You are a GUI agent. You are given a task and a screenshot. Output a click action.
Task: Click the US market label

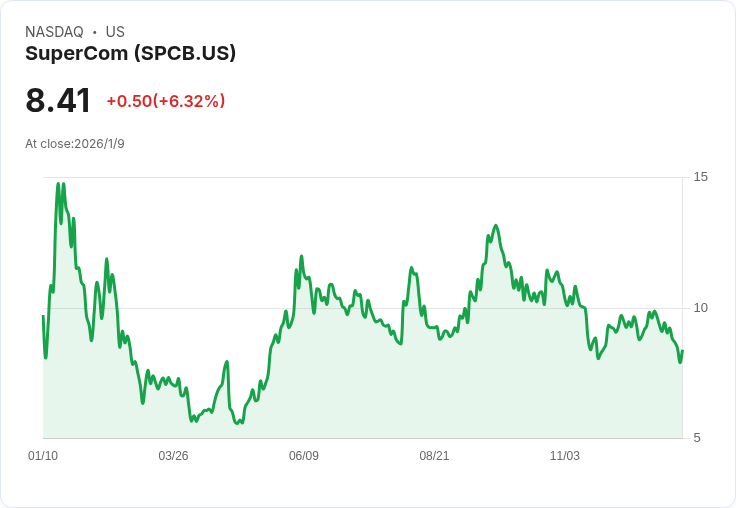[115, 32]
